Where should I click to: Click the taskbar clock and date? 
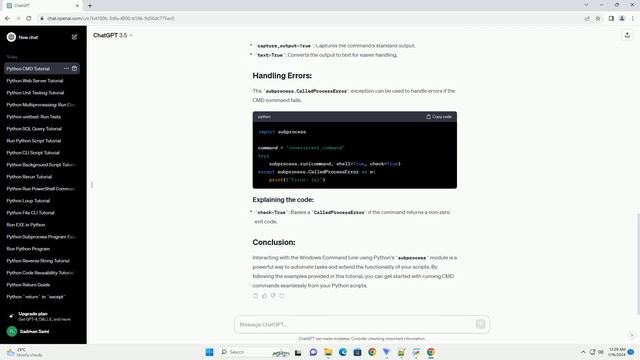[617, 352]
